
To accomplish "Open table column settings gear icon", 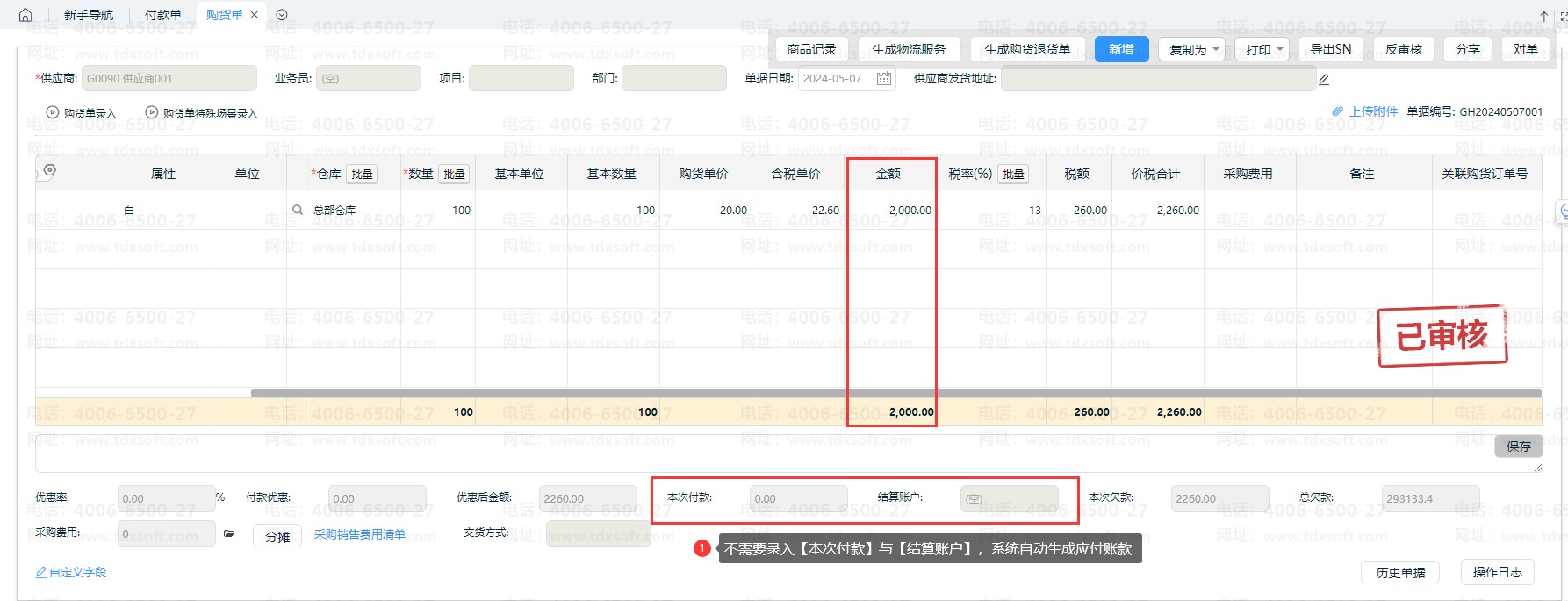I will point(49,170).
